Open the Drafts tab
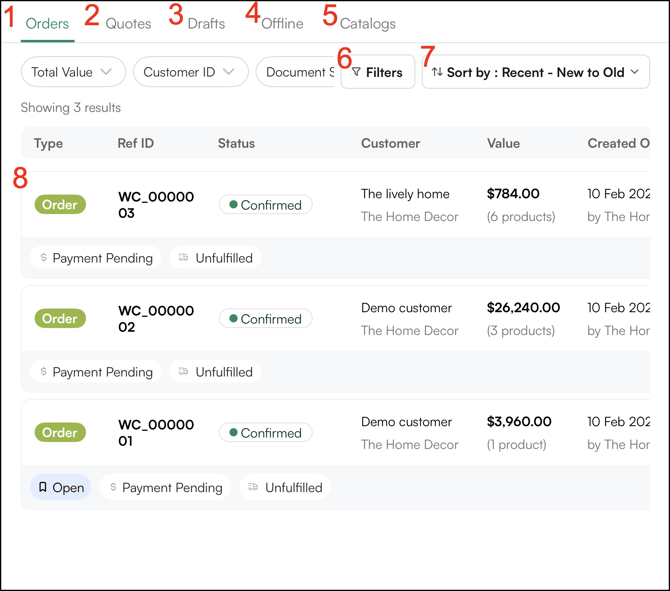Image resolution: width=670 pixels, height=591 pixels. click(206, 23)
